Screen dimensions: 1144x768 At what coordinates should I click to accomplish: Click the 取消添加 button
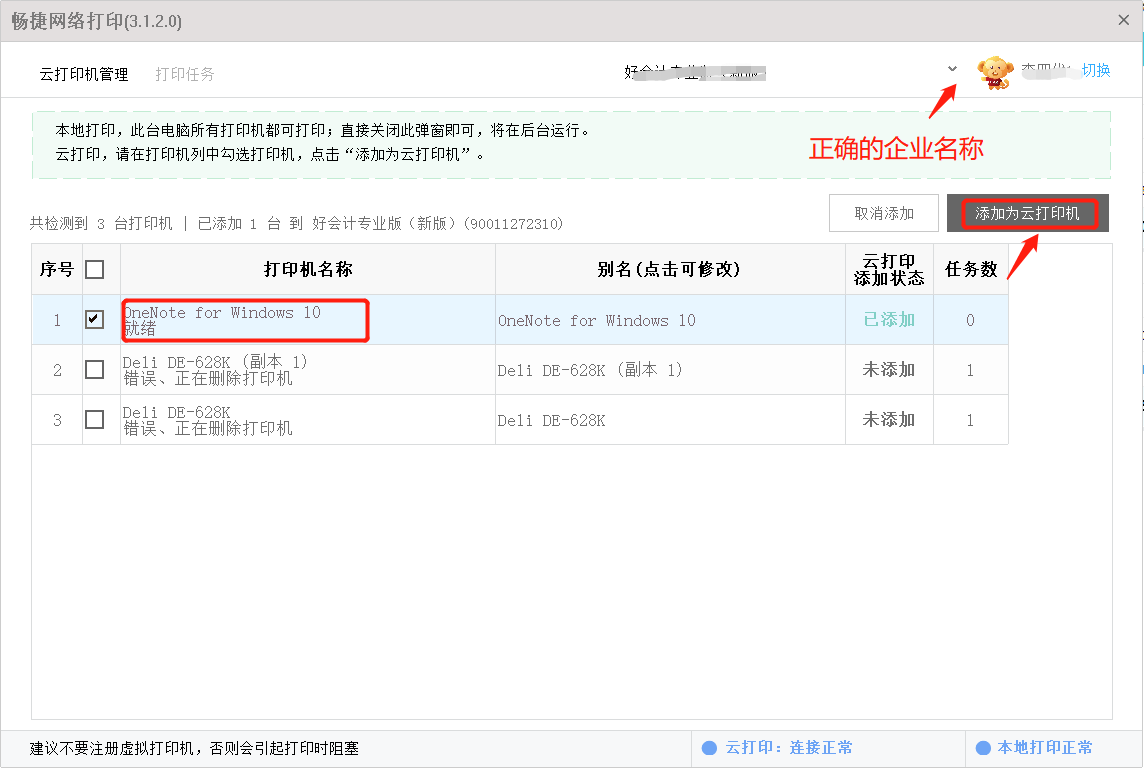pos(884,213)
